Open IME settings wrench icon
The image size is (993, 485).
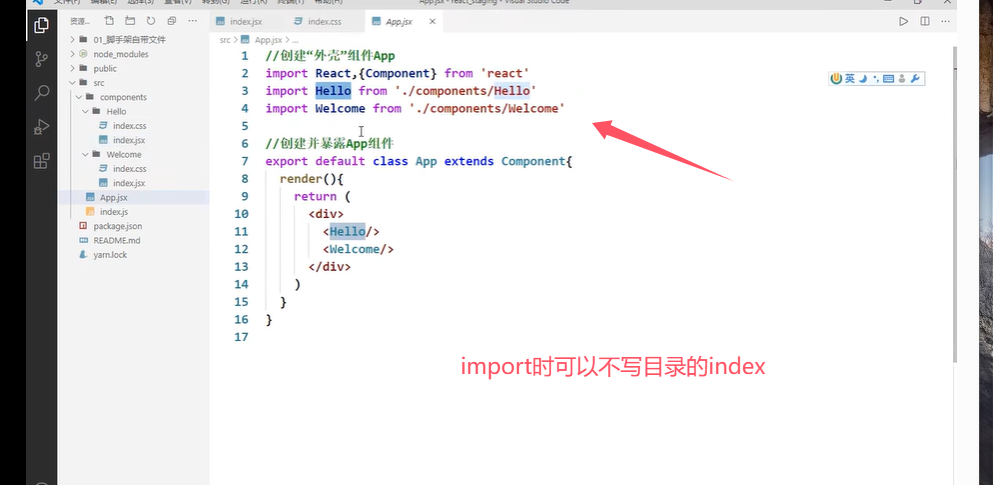915,79
